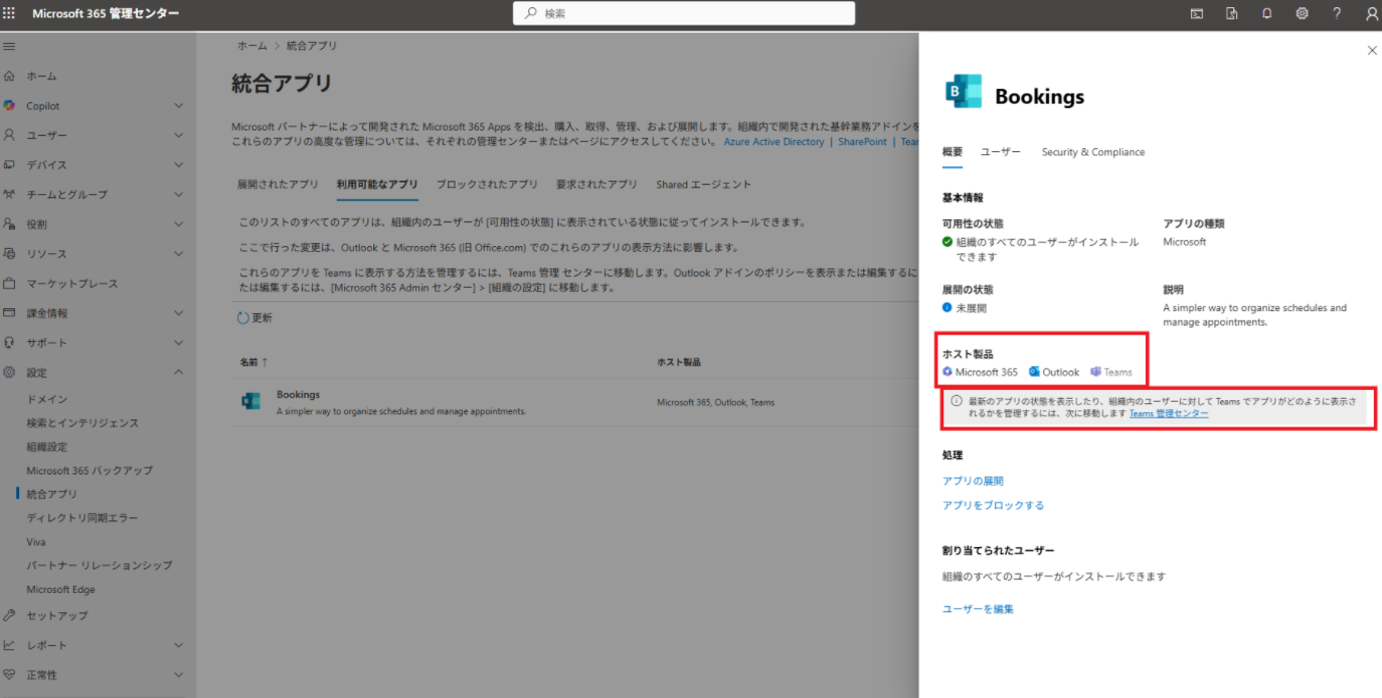Open ドメイン under 設定
This screenshot has width=1382, height=698.
pos(47,399)
